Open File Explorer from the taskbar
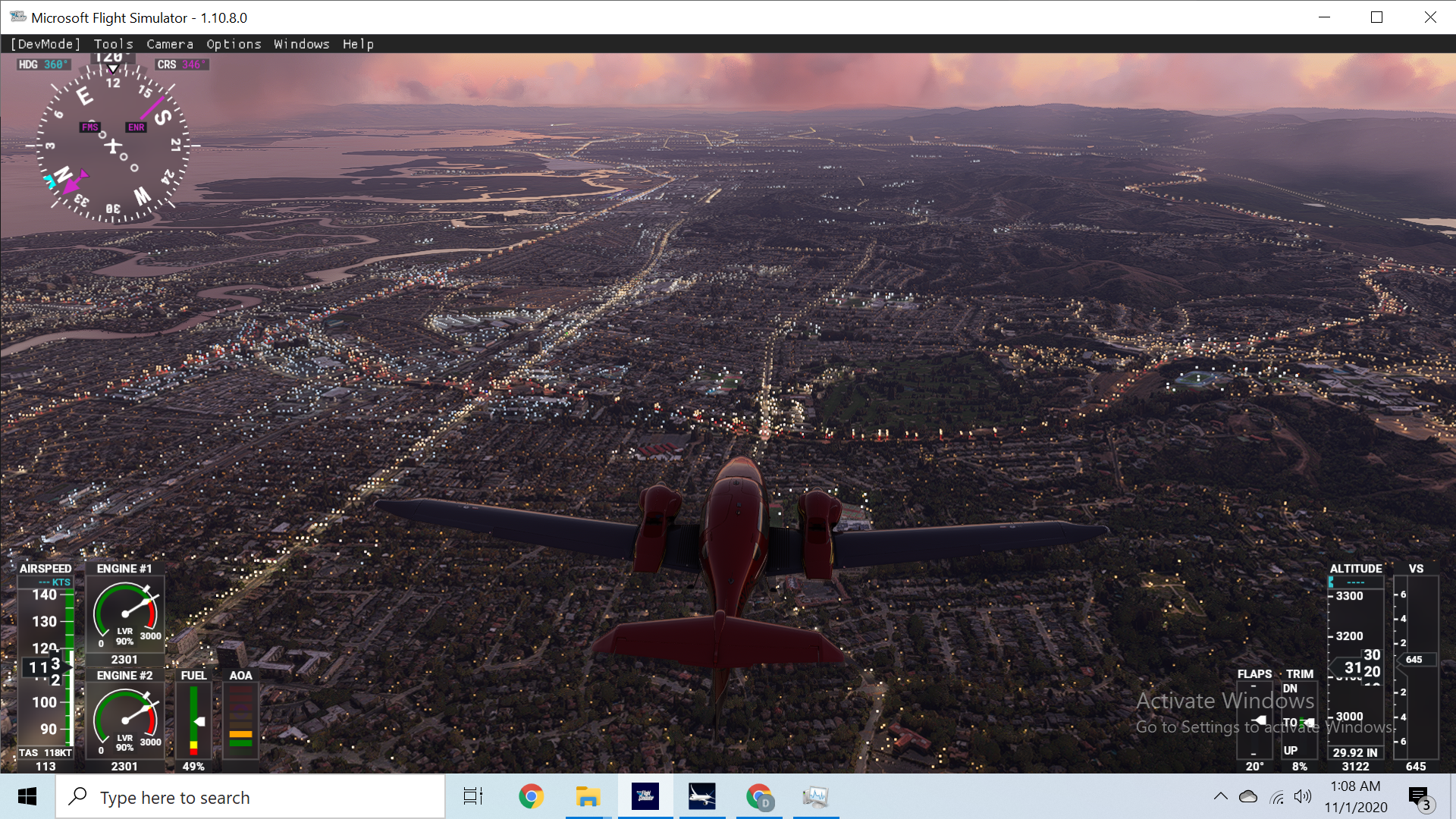Screen dimensions: 1456x819 pos(588,796)
